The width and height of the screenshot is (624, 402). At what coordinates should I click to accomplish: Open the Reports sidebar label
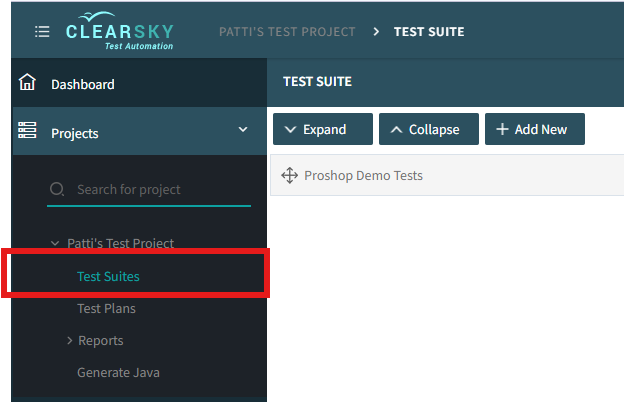pyautogui.click(x=101, y=341)
